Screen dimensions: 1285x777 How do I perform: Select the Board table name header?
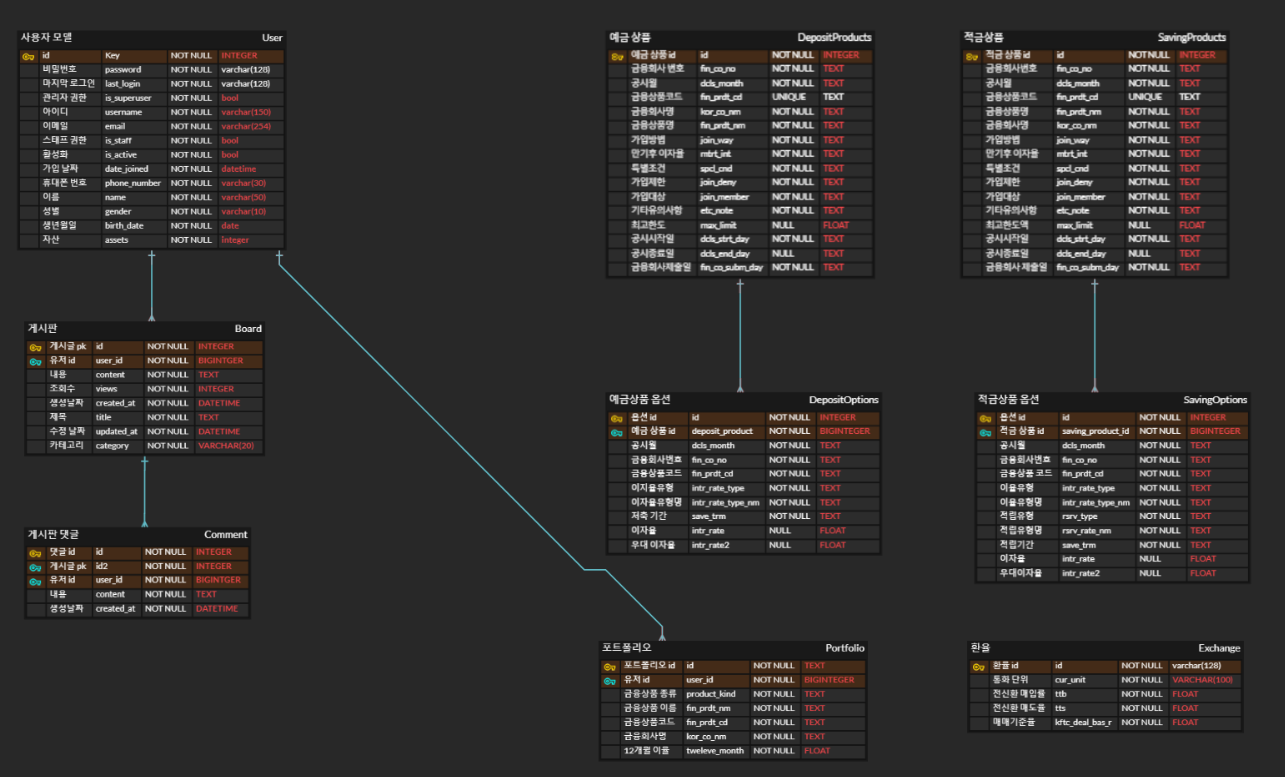(248, 329)
